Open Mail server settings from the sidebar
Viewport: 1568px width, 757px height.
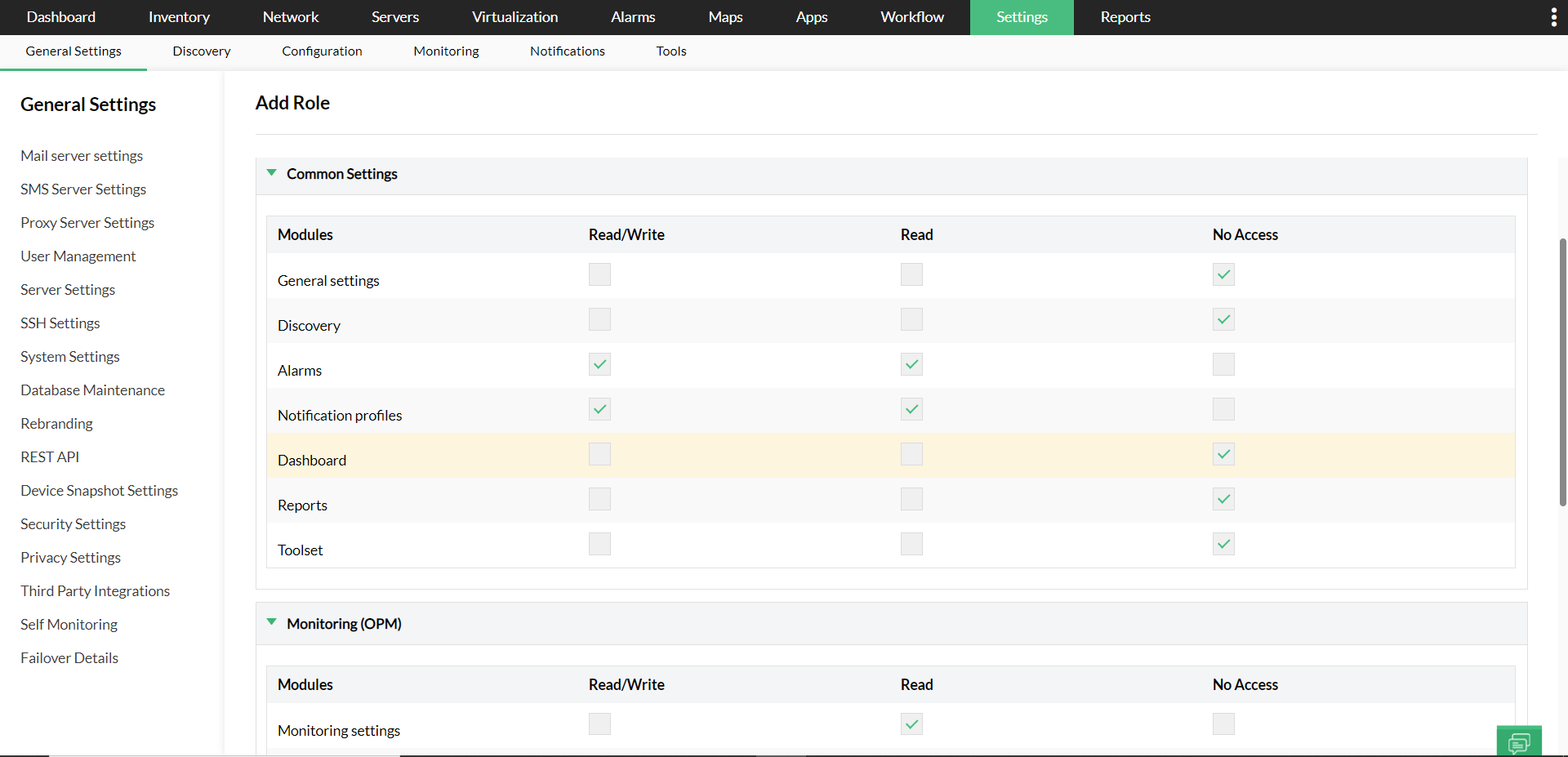point(82,155)
